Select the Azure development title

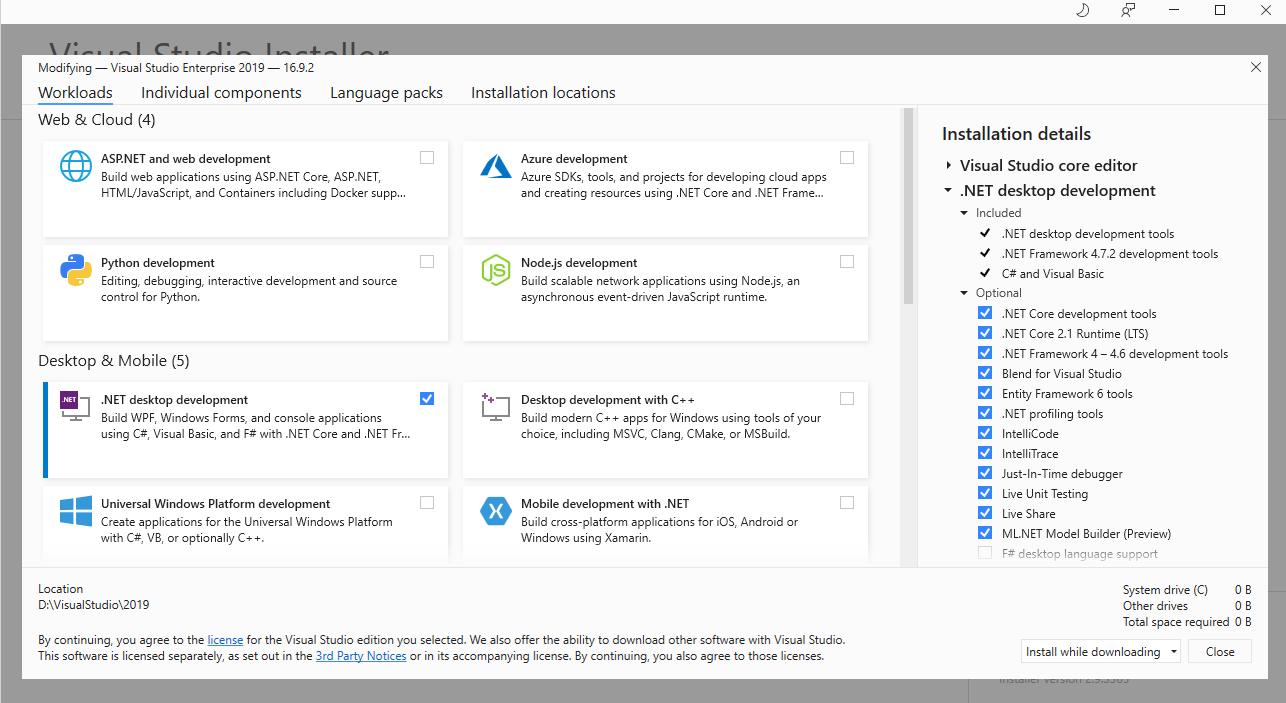(x=574, y=159)
